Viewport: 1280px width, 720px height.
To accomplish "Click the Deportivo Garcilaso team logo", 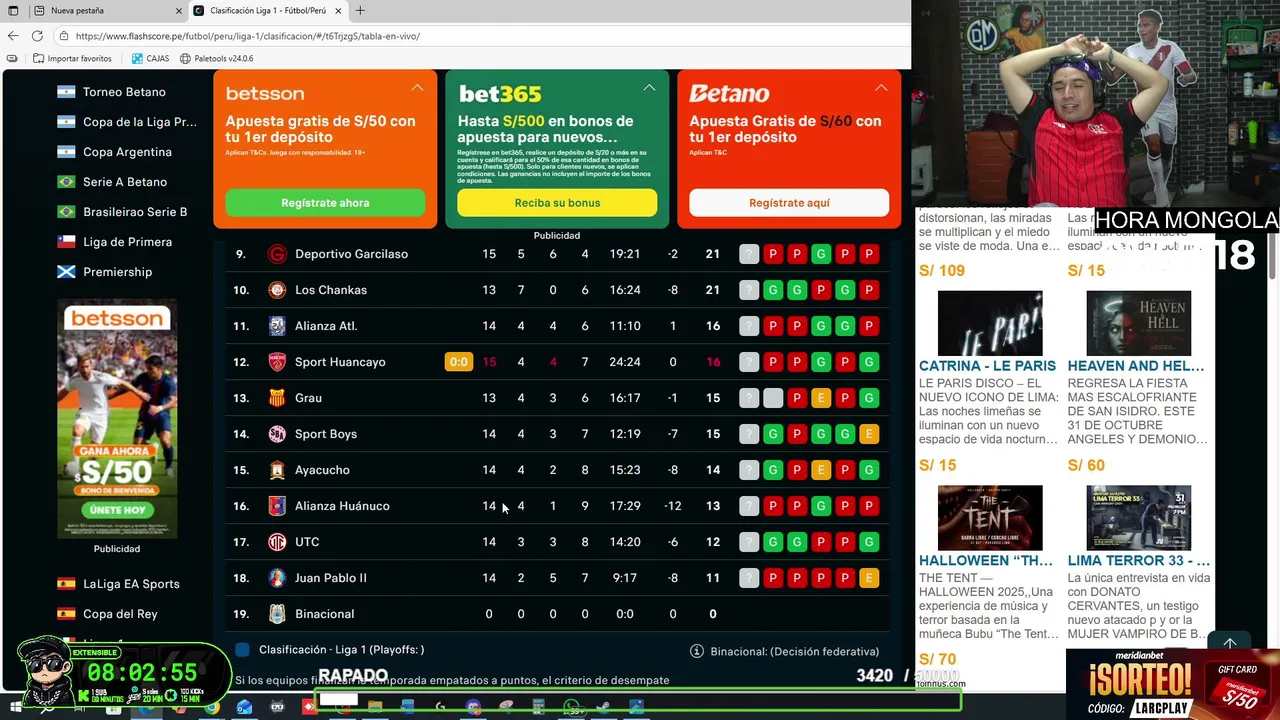I will pyautogui.click(x=277, y=254).
